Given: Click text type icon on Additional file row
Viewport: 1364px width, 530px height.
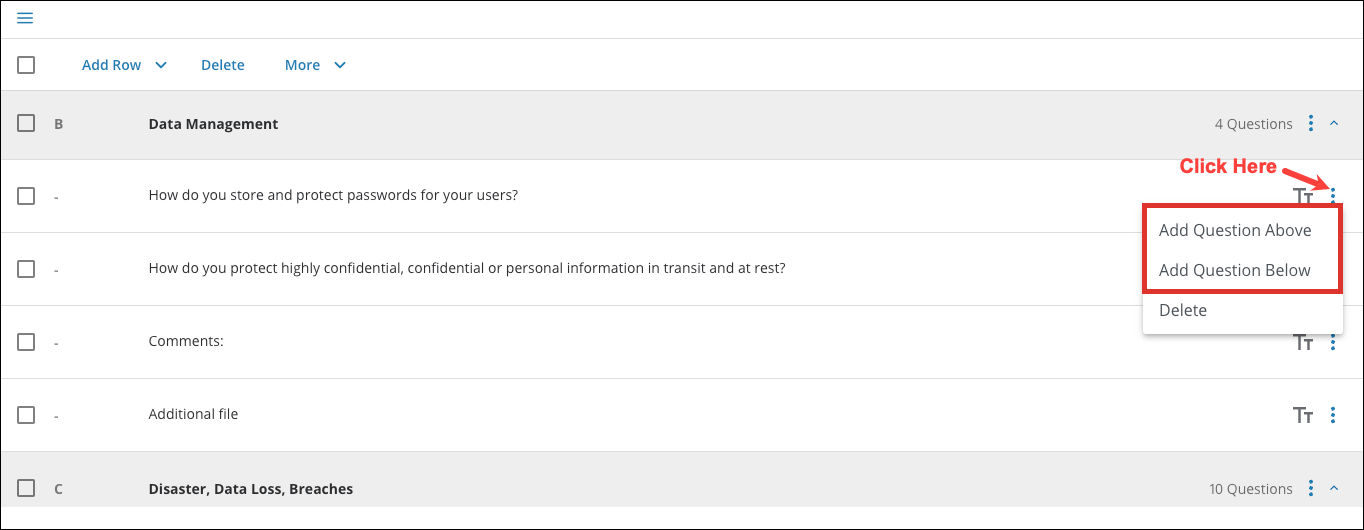Looking at the screenshot, I should (1302, 415).
